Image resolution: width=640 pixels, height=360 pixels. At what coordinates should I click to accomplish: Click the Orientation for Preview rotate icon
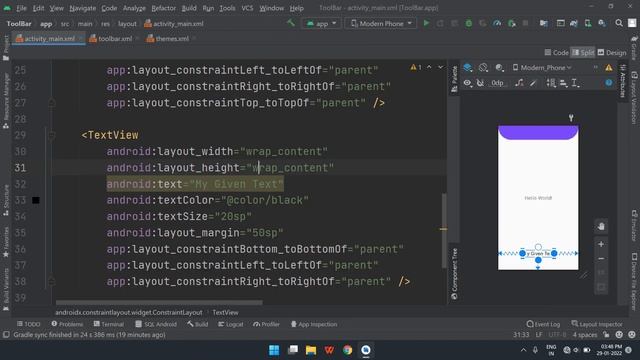click(x=483, y=67)
